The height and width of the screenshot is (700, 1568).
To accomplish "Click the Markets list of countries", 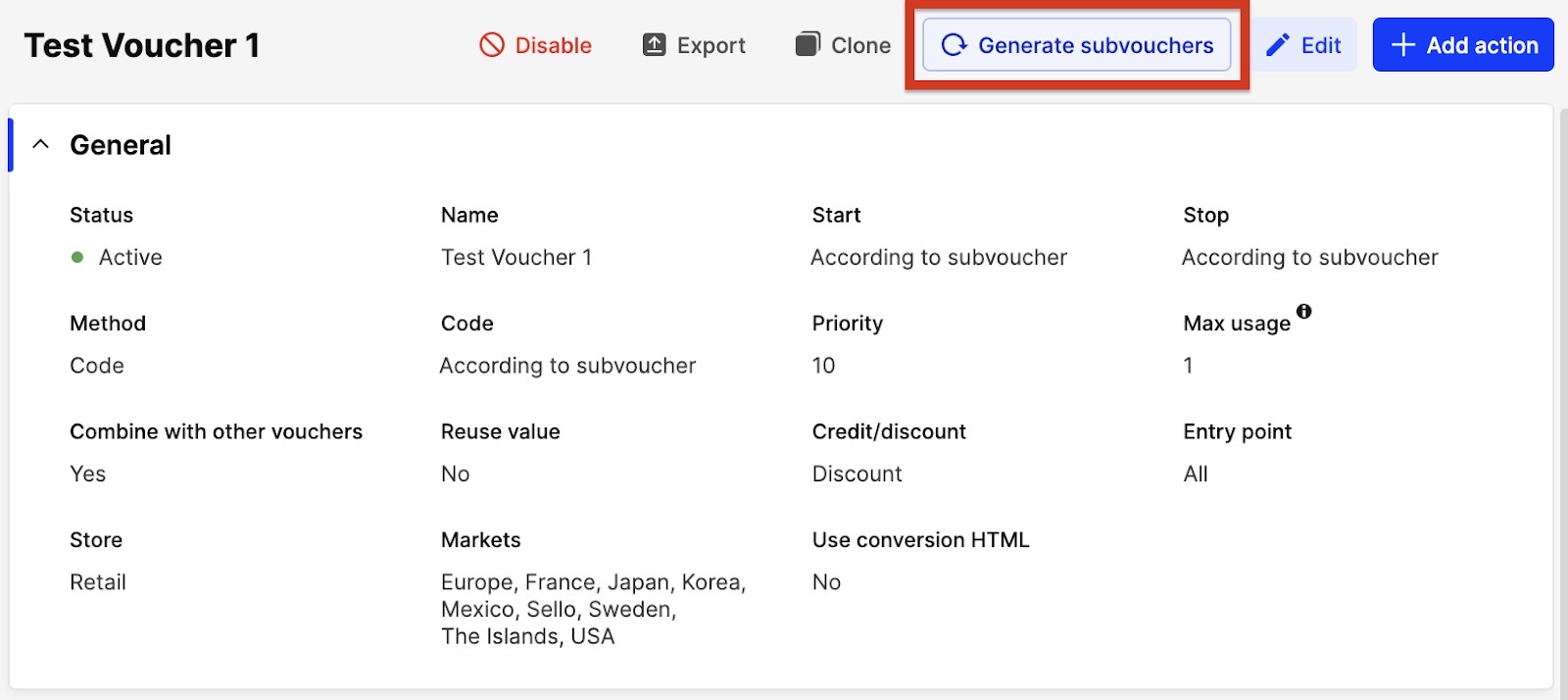I will point(592,609).
